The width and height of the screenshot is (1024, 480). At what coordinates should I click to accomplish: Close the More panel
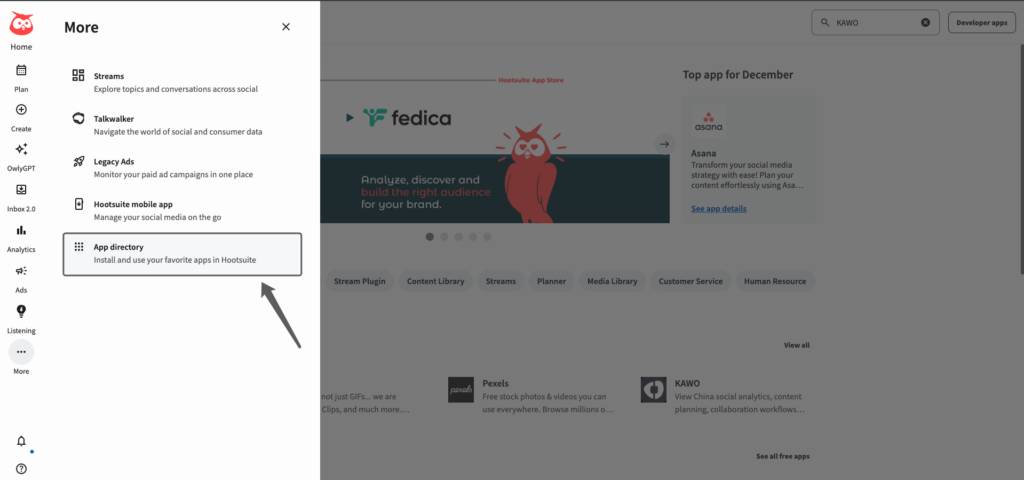pyautogui.click(x=285, y=27)
